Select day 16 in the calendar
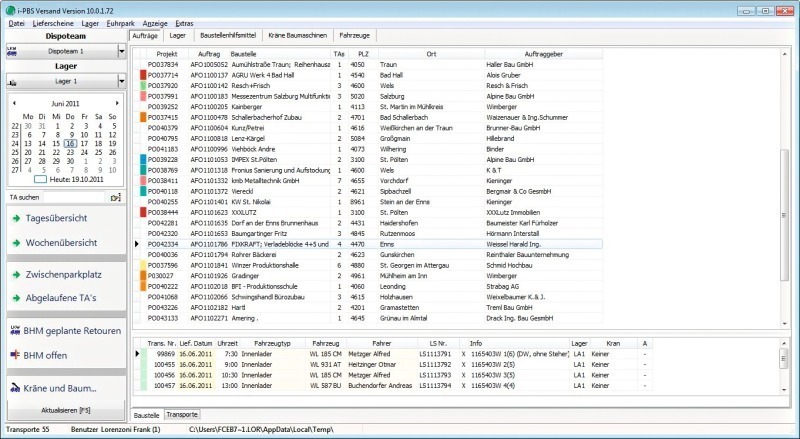 click(x=70, y=144)
